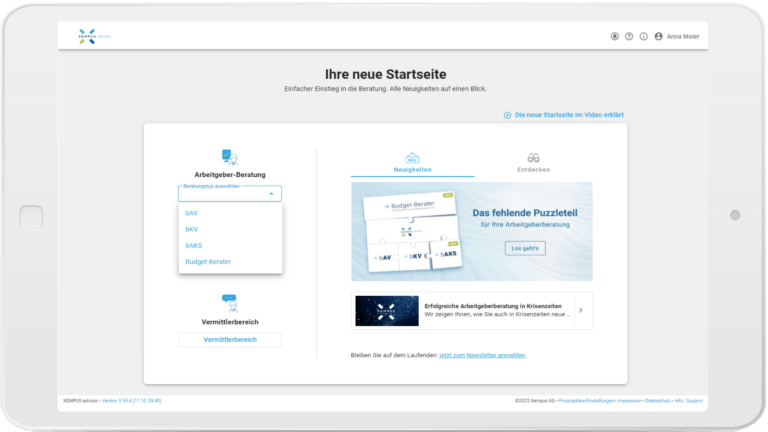Screen dimensions: 768x432
Task: Open the Support footer link
Action: click(x=695, y=401)
